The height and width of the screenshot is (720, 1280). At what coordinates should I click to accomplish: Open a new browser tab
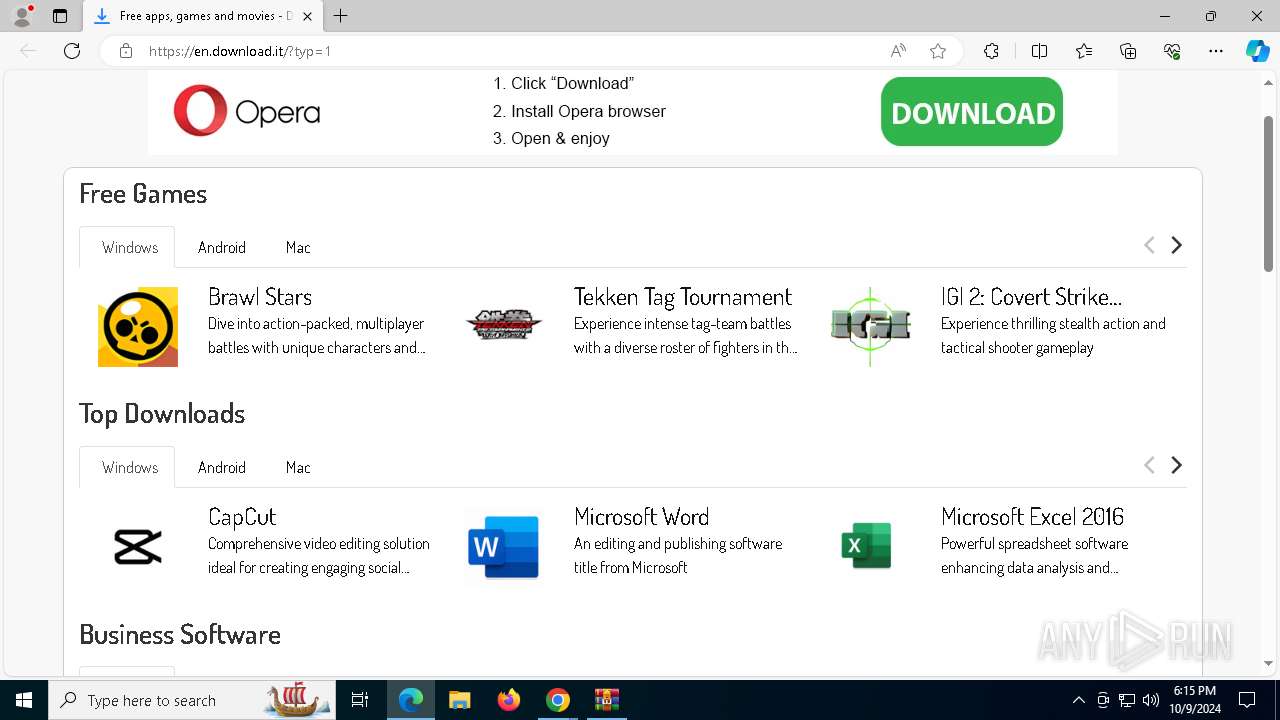click(x=340, y=16)
